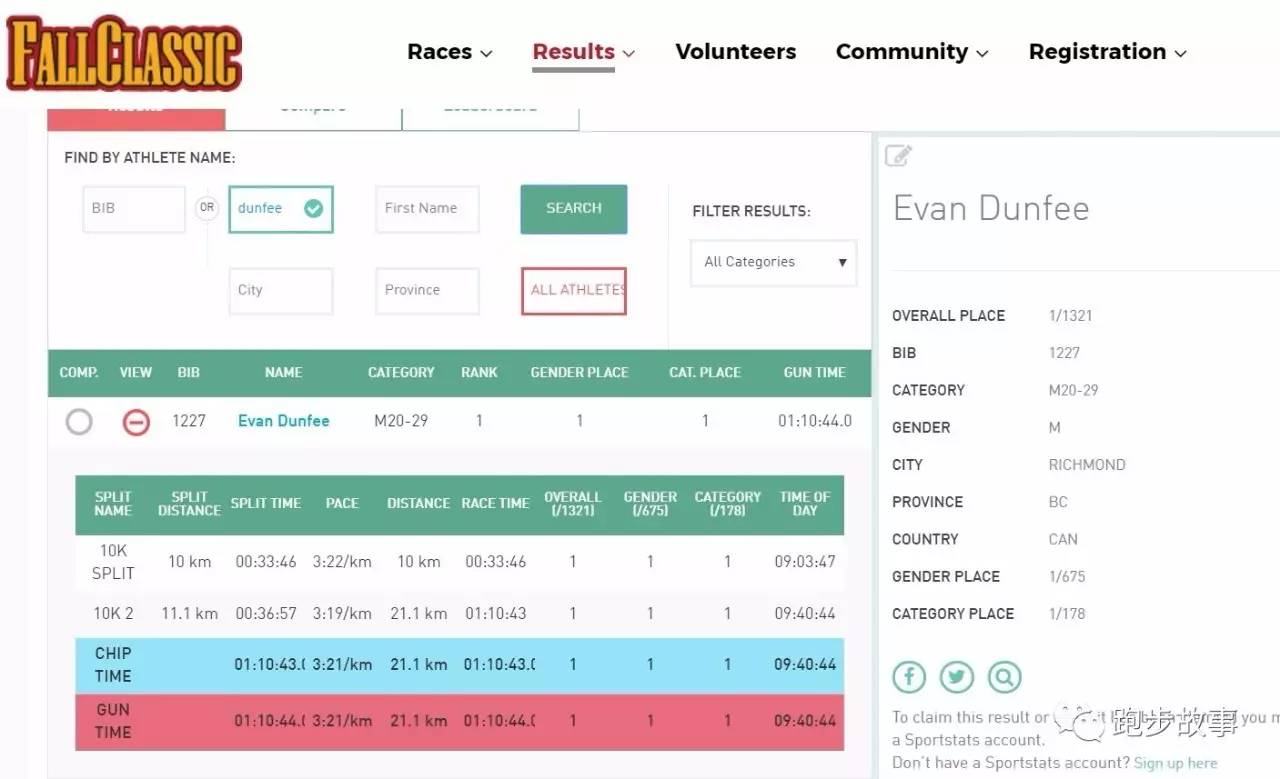The image size is (1280, 779).
Task: Click split time 00:36:57 cell
Action: point(266,614)
